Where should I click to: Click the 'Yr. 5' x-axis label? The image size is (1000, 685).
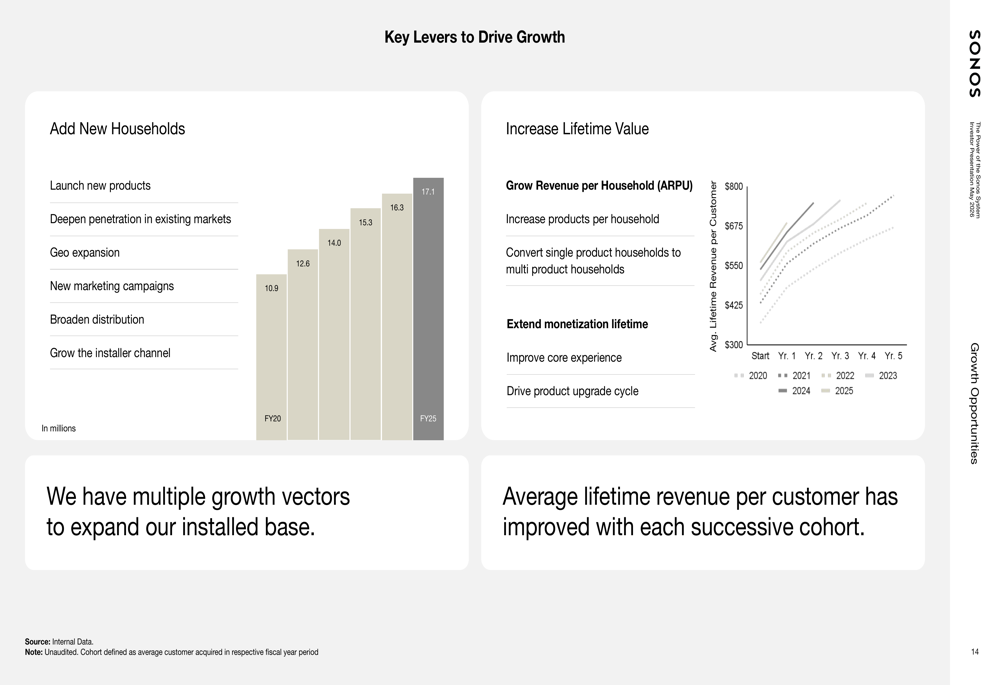point(893,356)
